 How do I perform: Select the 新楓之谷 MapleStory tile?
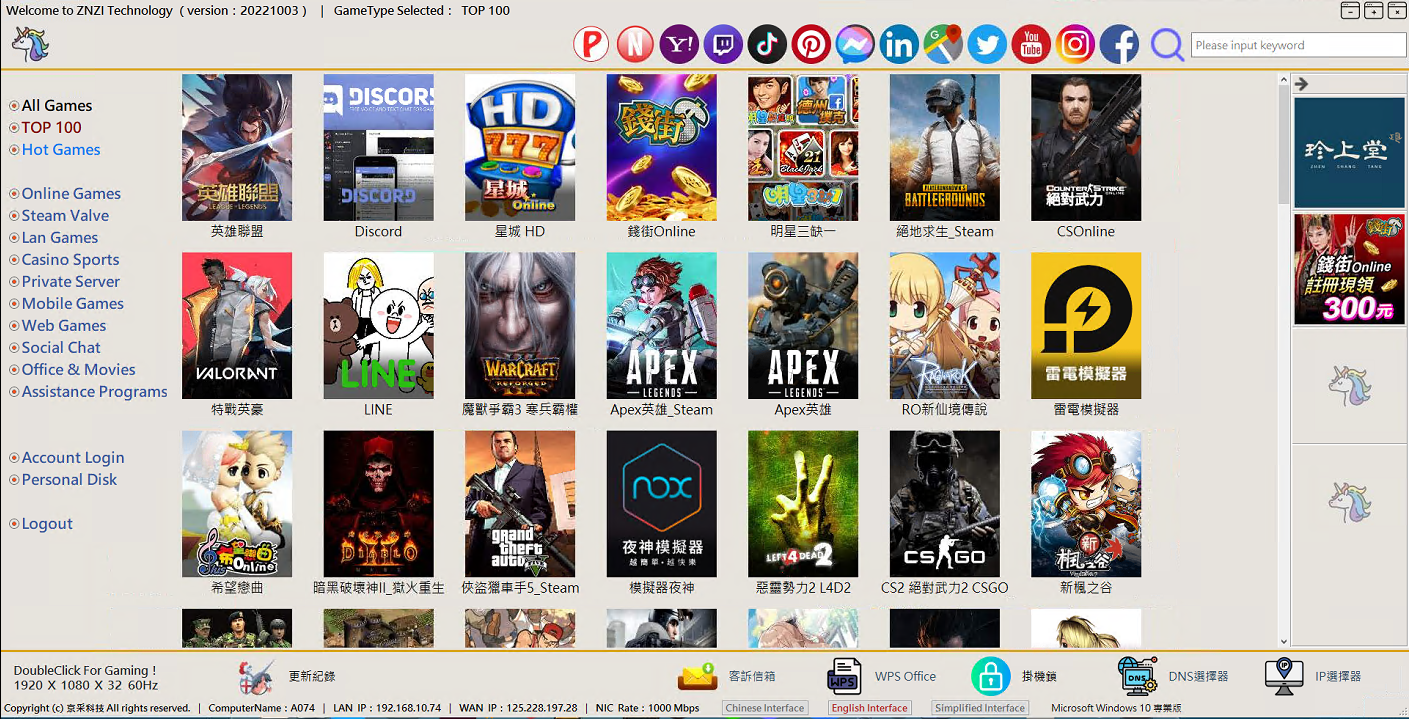pos(1086,504)
